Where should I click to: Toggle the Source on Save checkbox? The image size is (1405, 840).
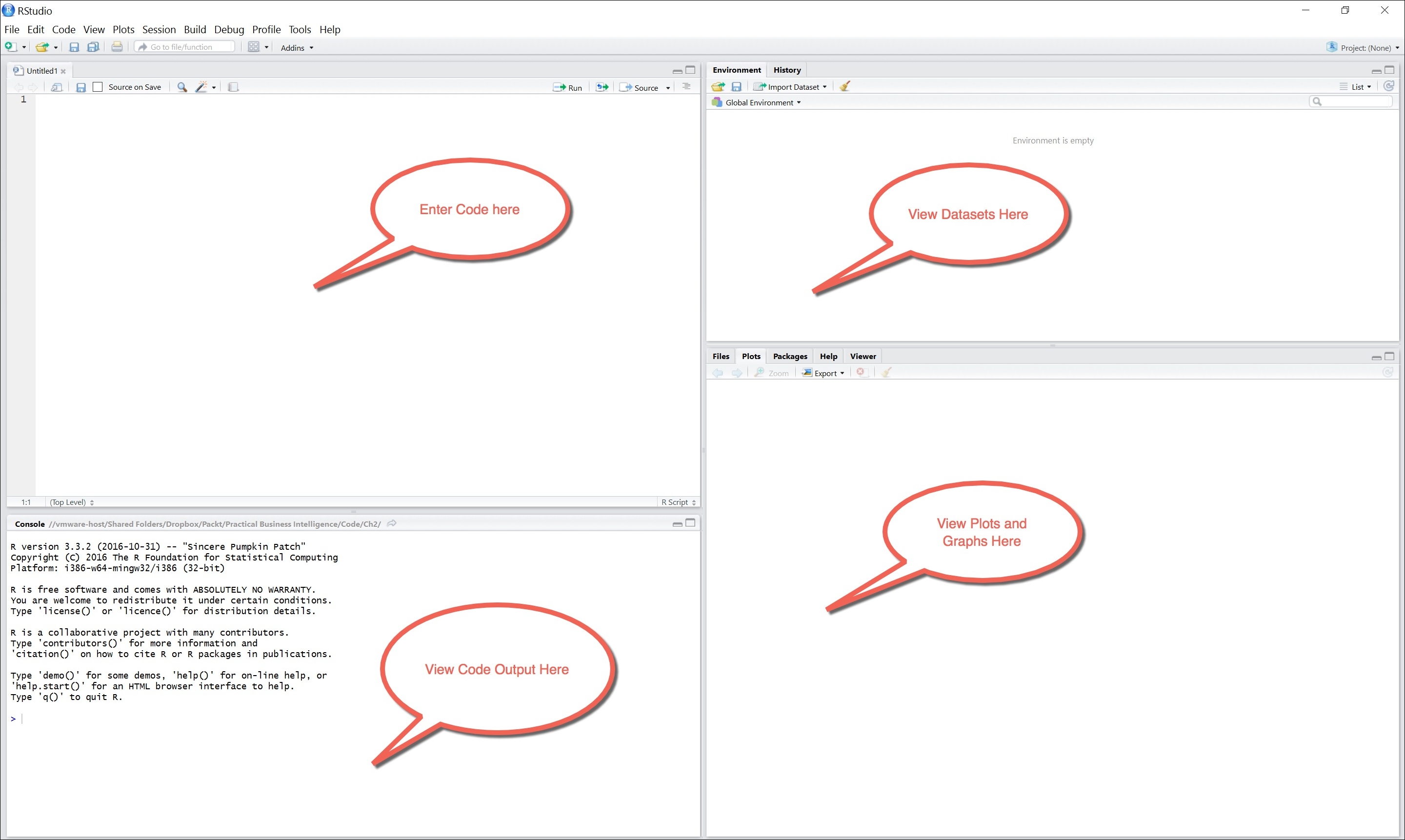[x=98, y=87]
